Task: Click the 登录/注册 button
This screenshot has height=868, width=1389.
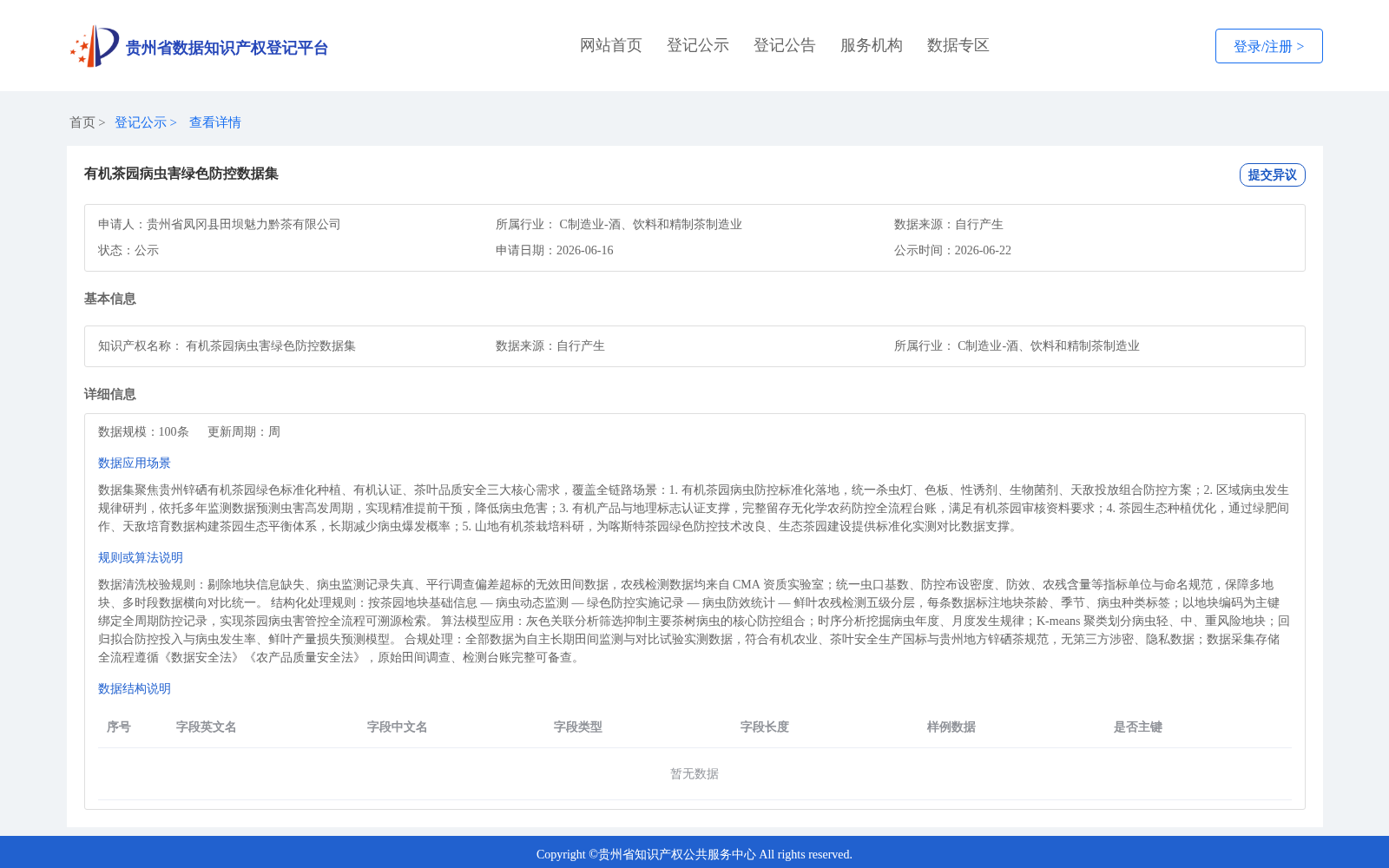Action: tap(1268, 46)
